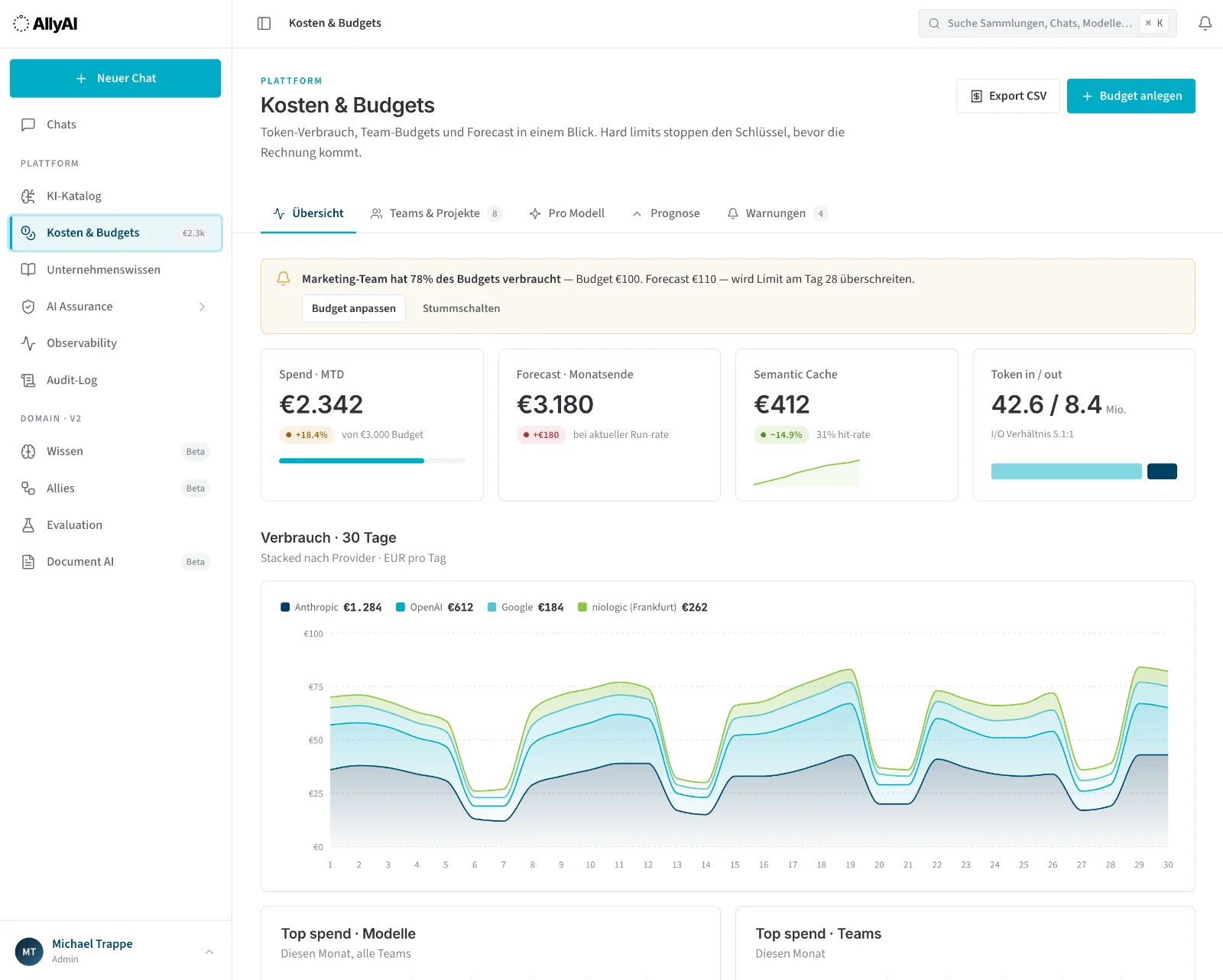Toggle Google series in chart legend

(x=525, y=607)
